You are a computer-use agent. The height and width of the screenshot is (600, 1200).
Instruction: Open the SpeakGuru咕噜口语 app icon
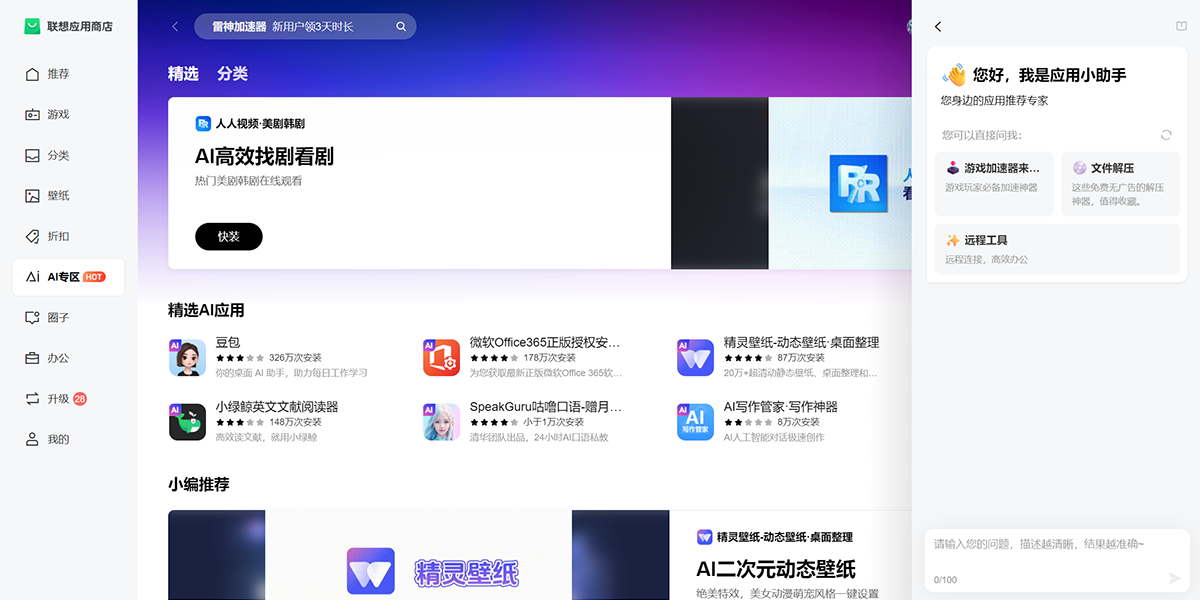pyautogui.click(x=441, y=422)
